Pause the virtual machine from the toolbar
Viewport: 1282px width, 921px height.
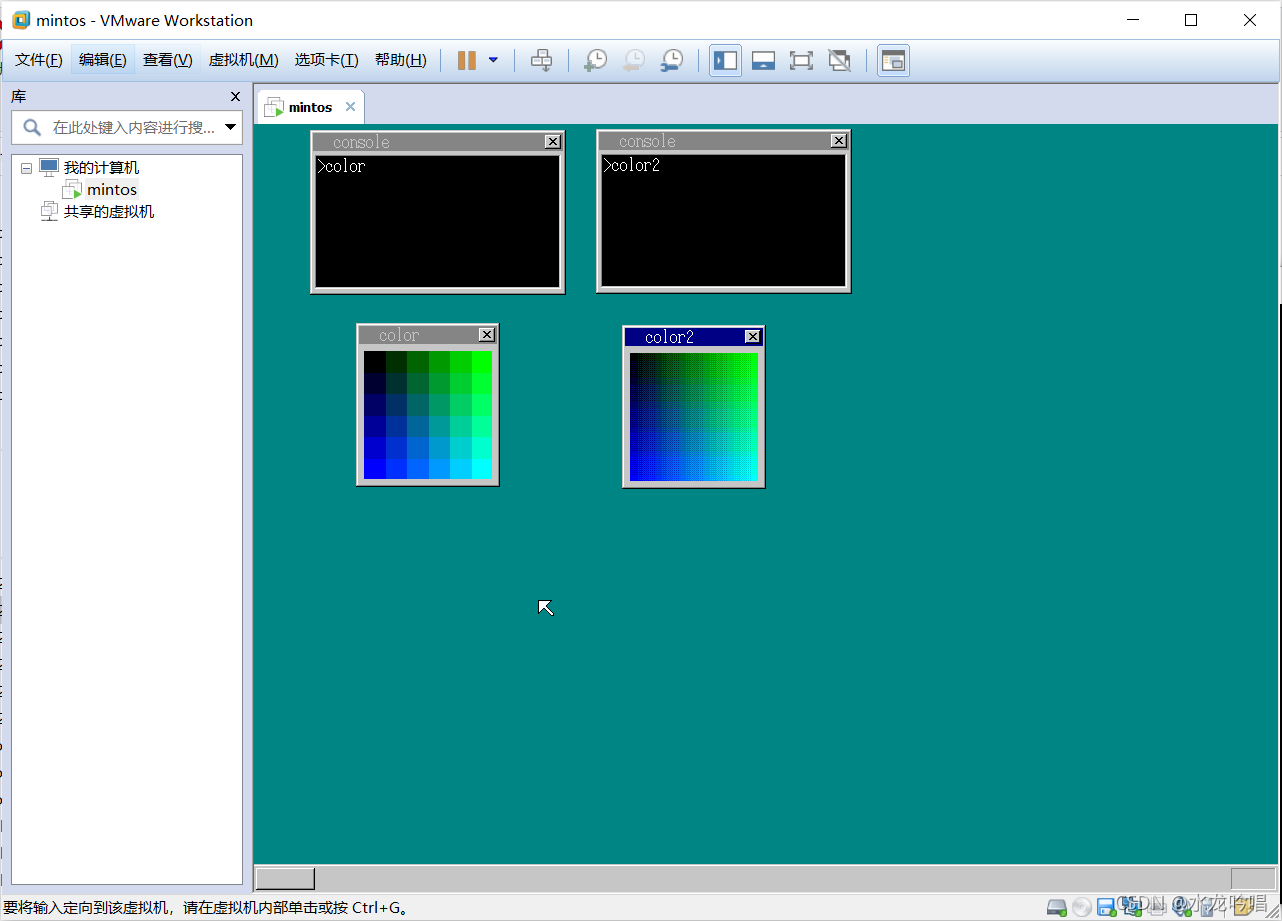pos(466,60)
